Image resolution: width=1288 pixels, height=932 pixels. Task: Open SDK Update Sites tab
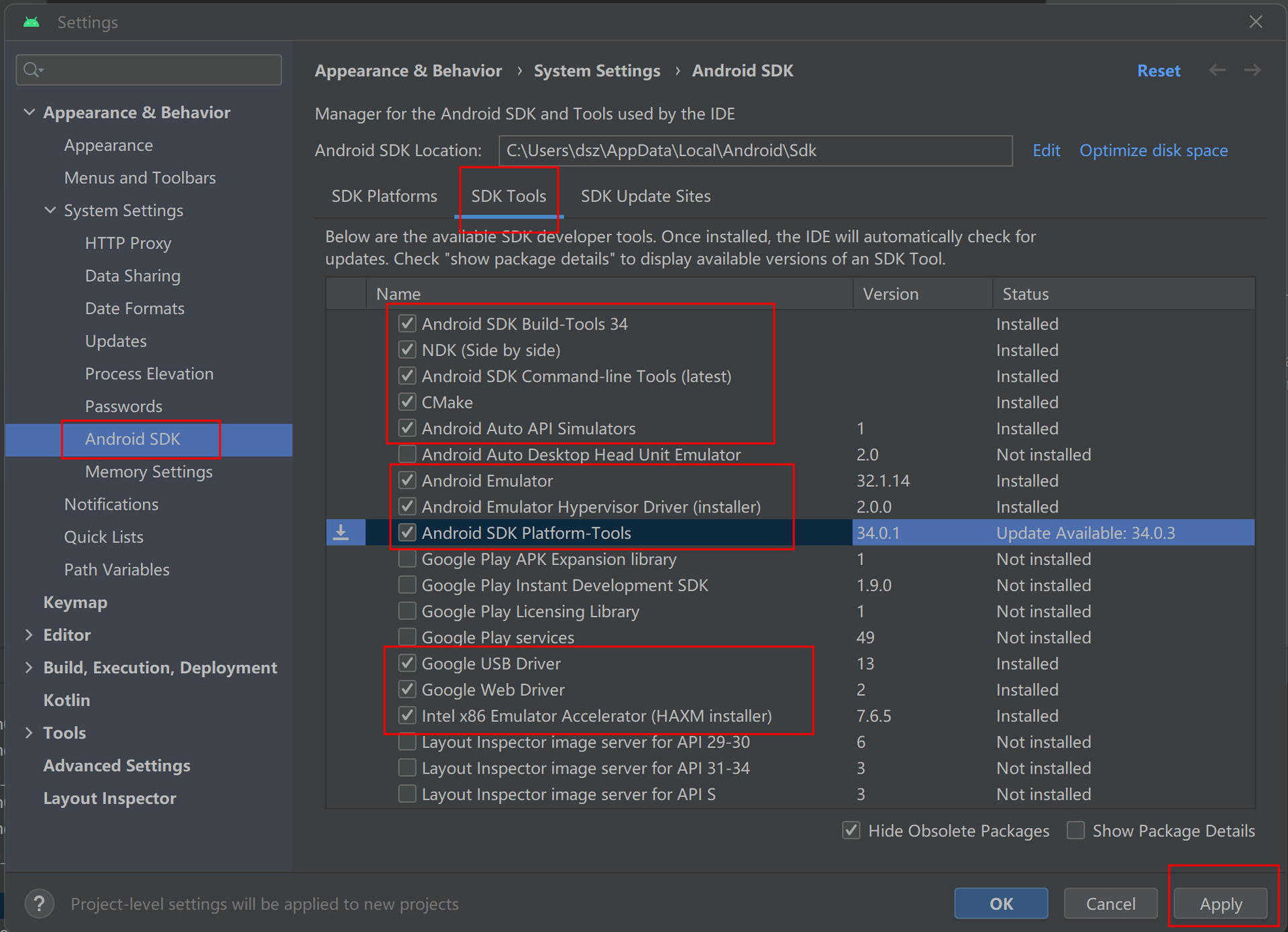(645, 196)
